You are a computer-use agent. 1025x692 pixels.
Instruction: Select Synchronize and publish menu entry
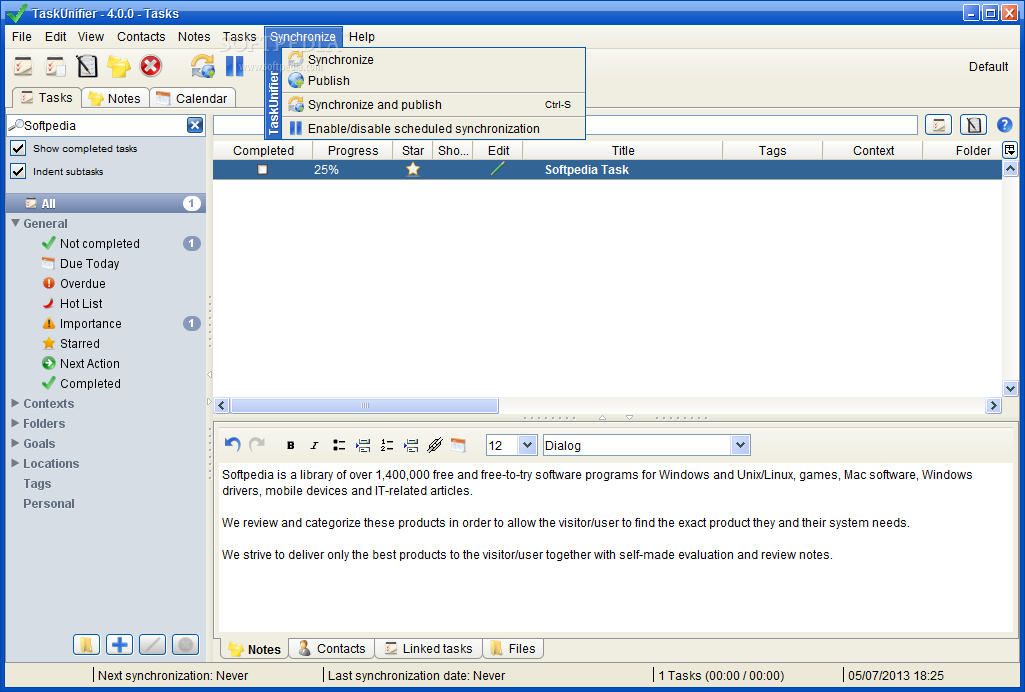tap(432, 105)
